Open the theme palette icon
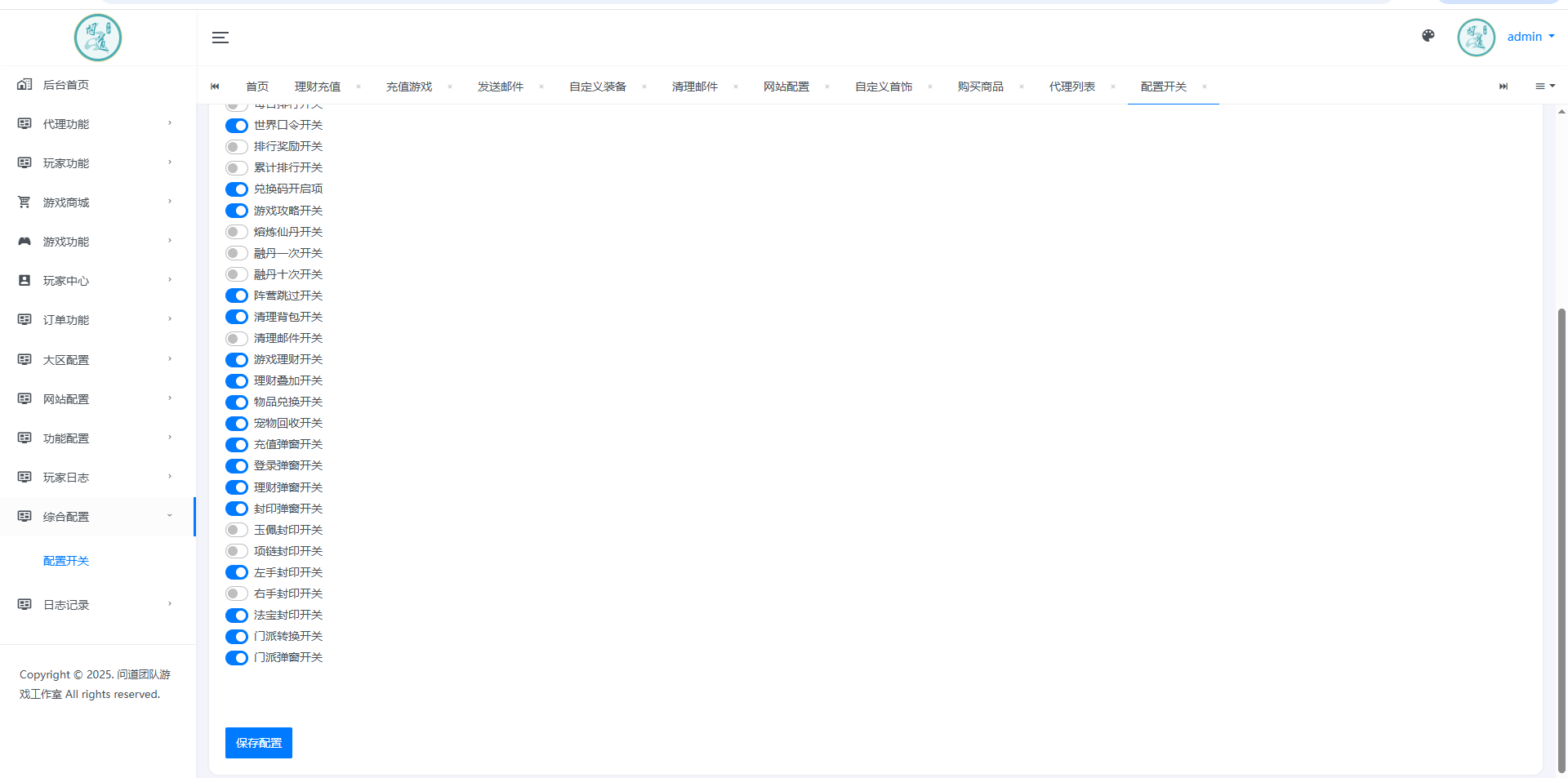Image resolution: width=1568 pixels, height=778 pixels. (1428, 36)
